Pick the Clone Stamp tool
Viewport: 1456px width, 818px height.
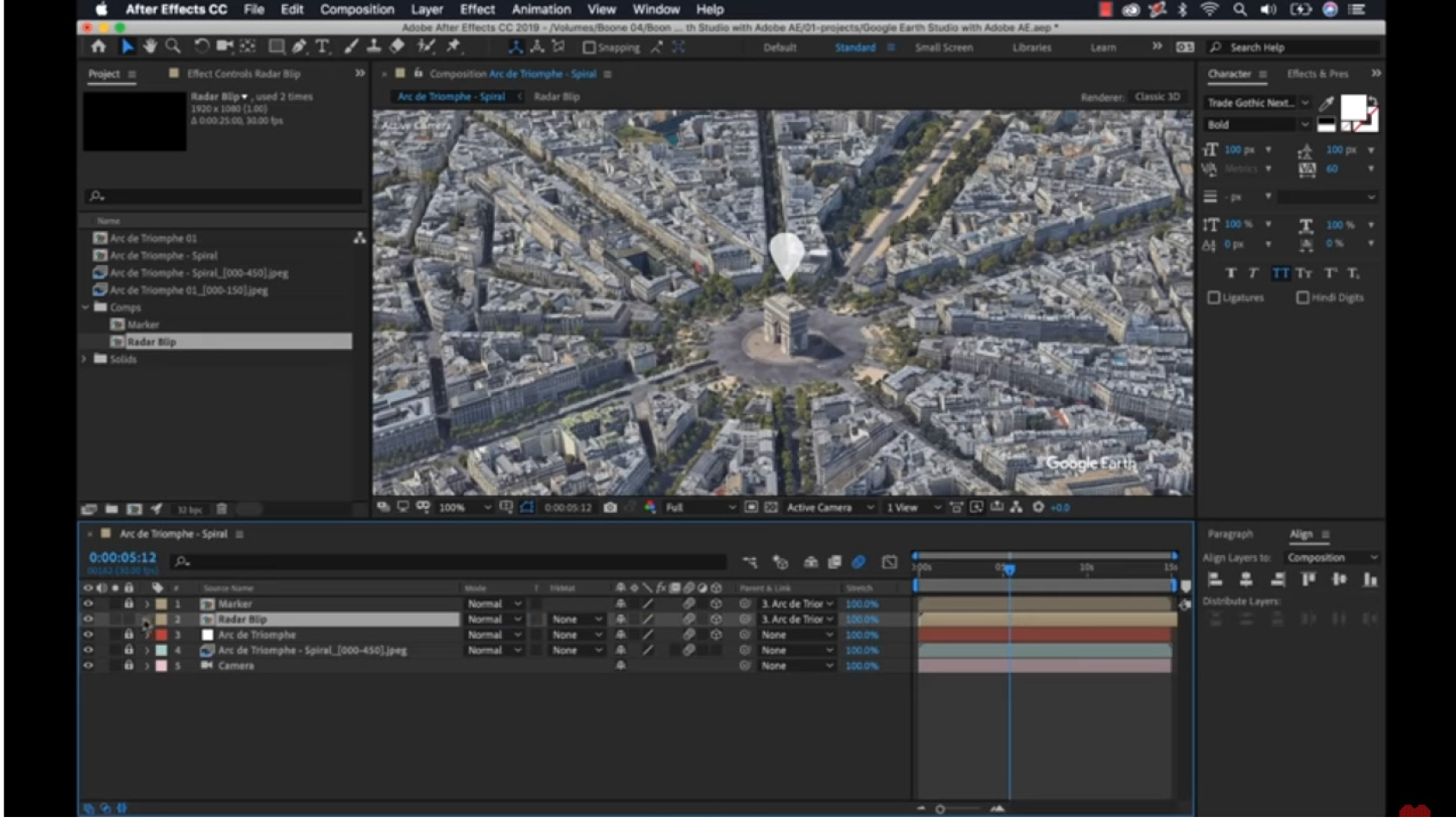click(x=374, y=46)
